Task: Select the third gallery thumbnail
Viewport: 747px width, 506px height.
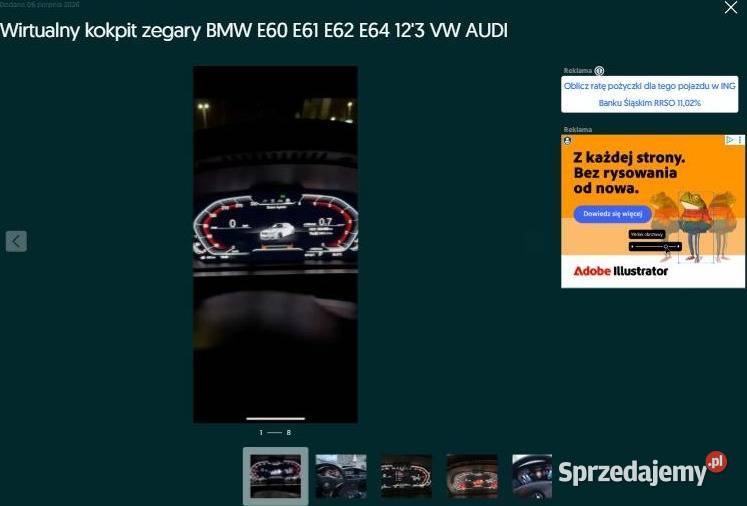Action: (x=406, y=476)
